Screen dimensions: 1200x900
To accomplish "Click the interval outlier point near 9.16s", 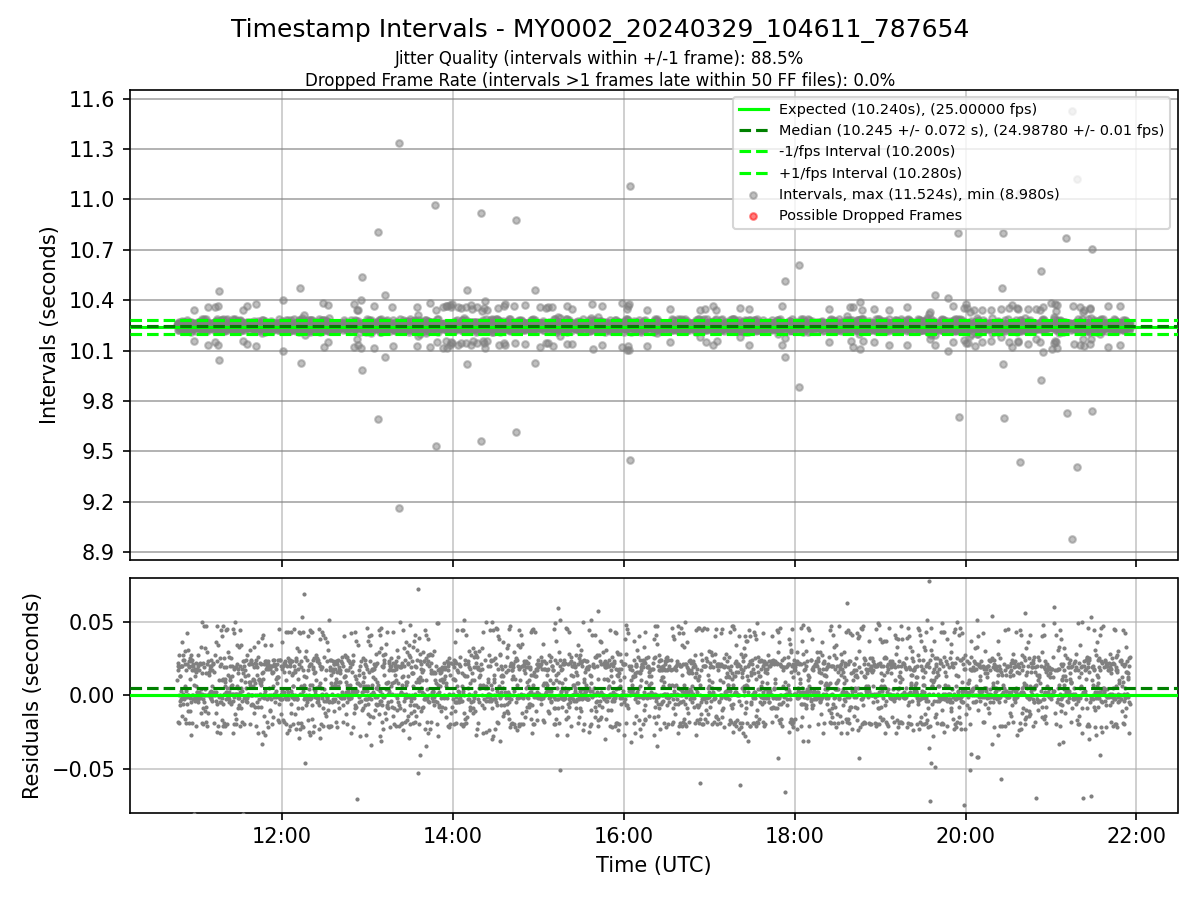I will [x=399, y=508].
